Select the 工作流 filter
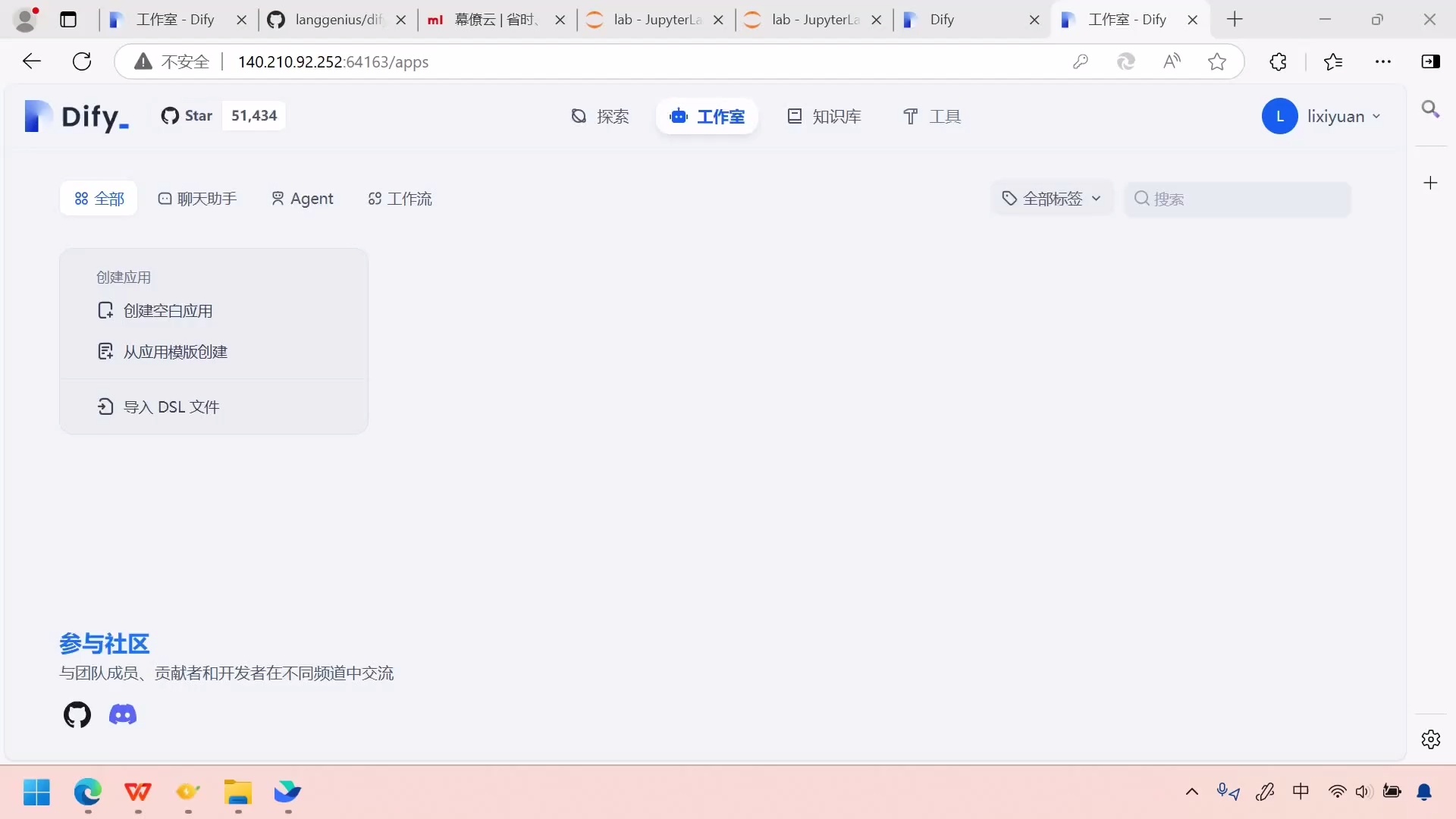The image size is (1456, 819). coord(400,199)
